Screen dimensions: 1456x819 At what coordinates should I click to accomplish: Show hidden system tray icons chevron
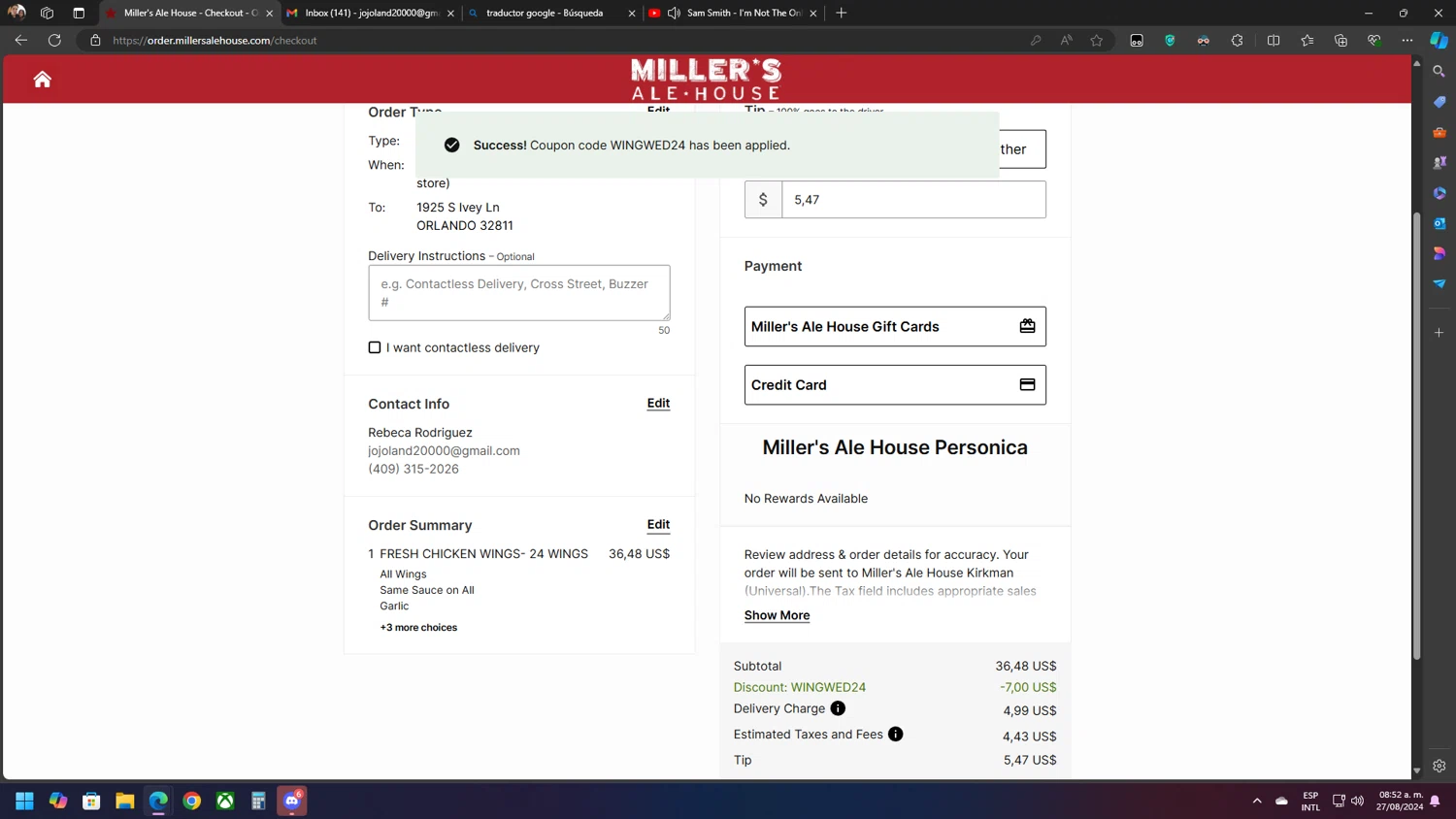1257,801
